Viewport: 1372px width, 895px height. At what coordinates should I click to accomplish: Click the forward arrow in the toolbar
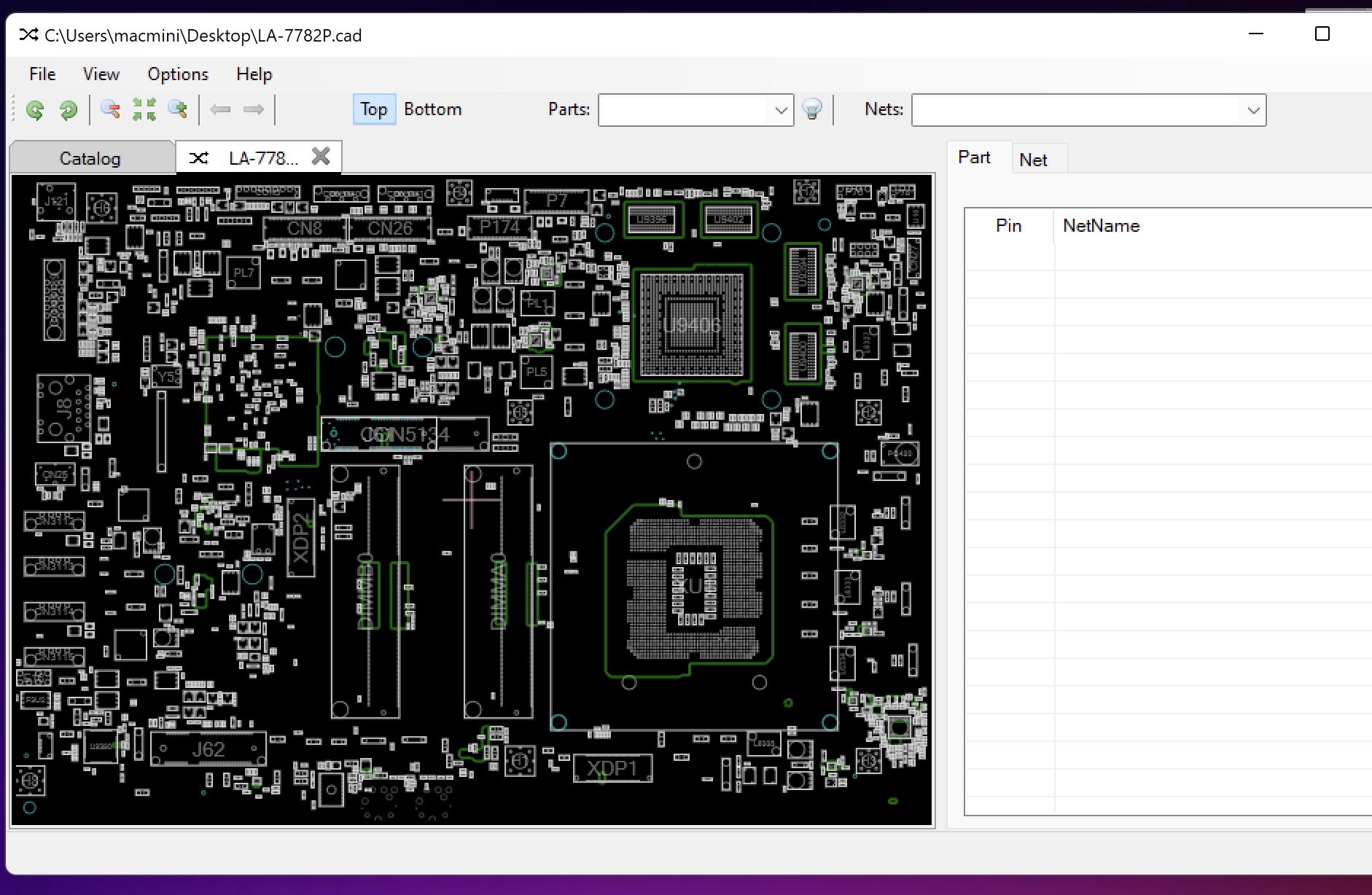(x=254, y=109)
